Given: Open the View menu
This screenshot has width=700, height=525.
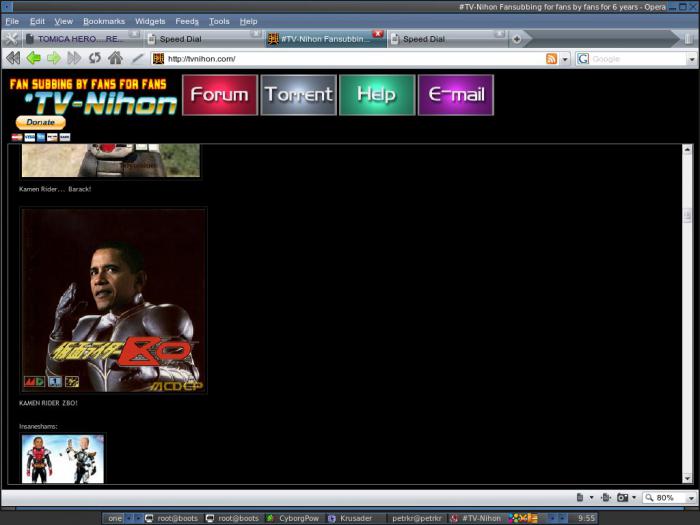Looking at the screenshot, I should [x=63, y=21].
